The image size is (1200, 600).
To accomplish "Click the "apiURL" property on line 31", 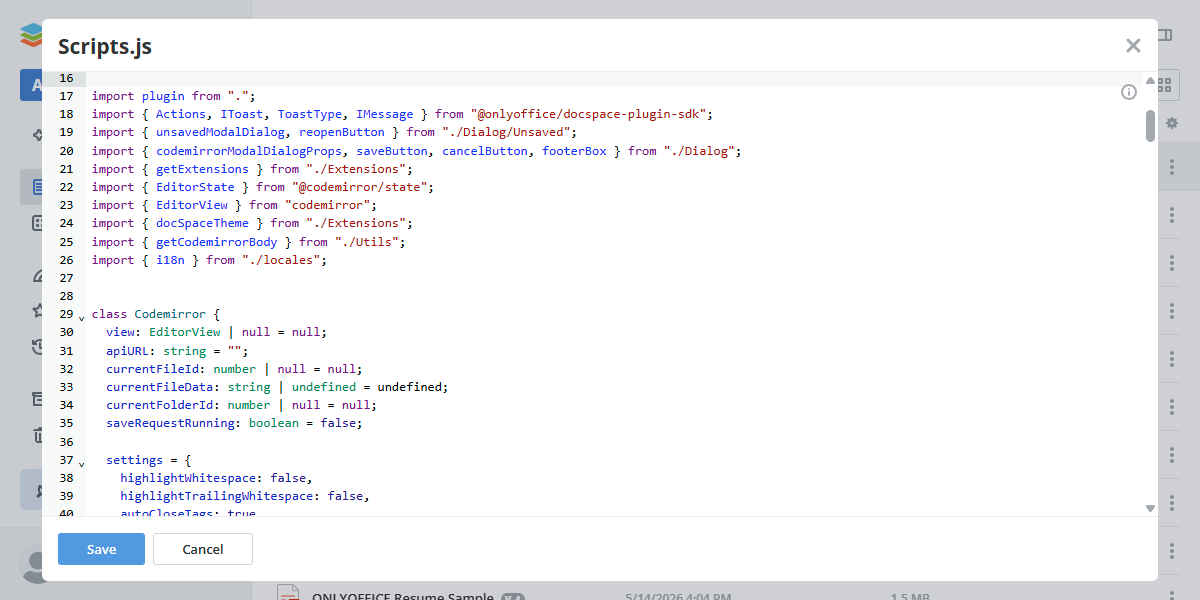I will coord(128,351).
